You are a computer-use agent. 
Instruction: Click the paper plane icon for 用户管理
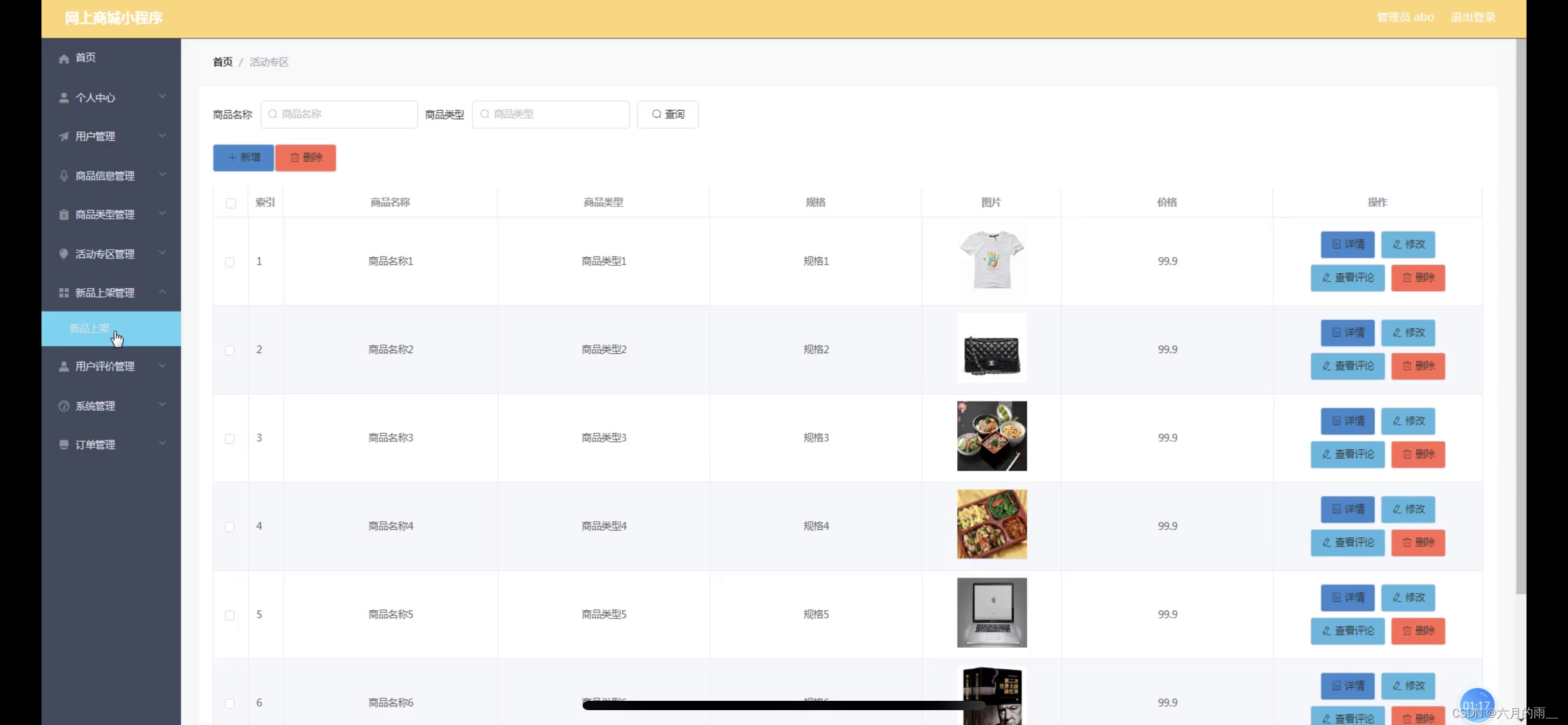(x=64, y=136)
